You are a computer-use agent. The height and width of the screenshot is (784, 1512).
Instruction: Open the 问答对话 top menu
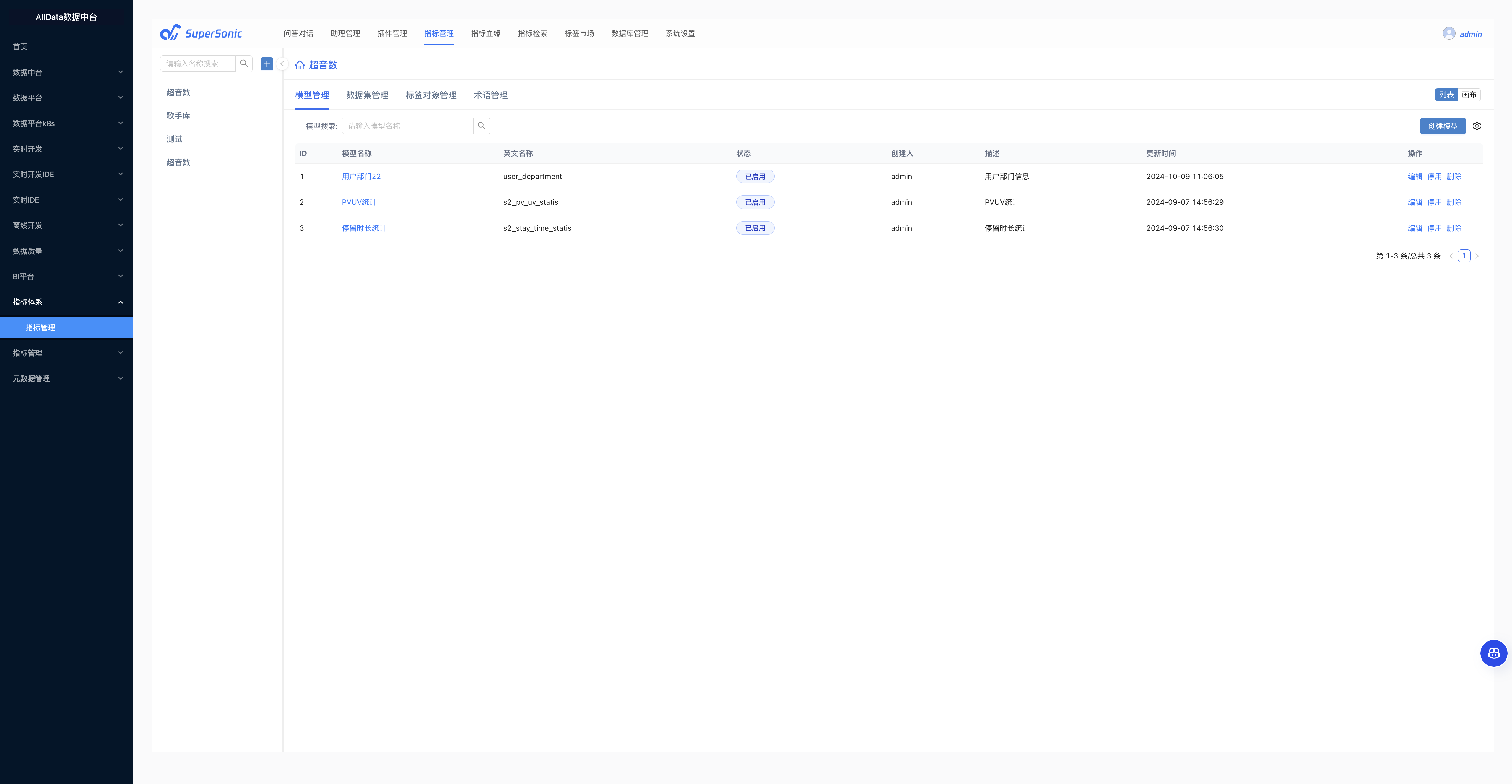[298, 33]
